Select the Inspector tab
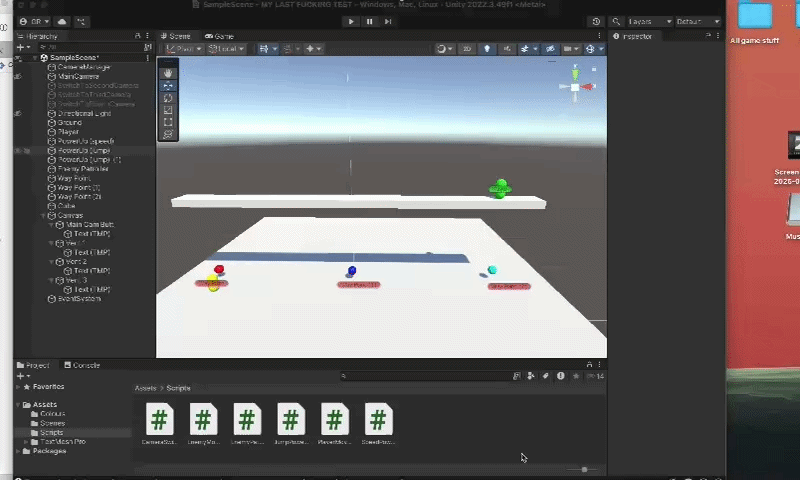The height and width of the screenshot is (480, 800). [633, 36]
